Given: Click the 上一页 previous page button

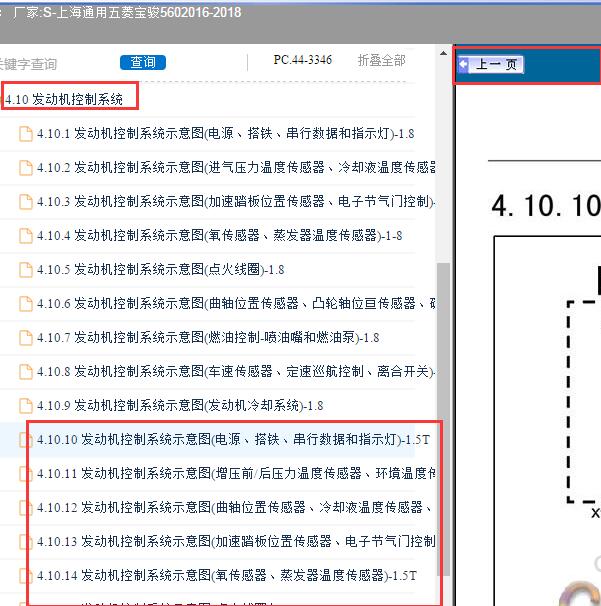Looking at the screenshot, I should coord(490,64).
